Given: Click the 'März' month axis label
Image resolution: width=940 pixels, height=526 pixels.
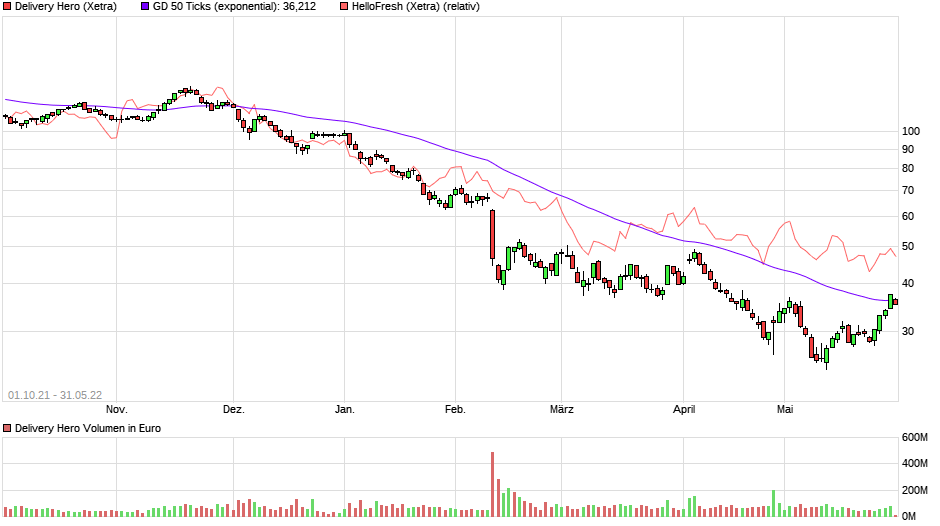Looking at the screenshot, I should [x=562, y=410].
